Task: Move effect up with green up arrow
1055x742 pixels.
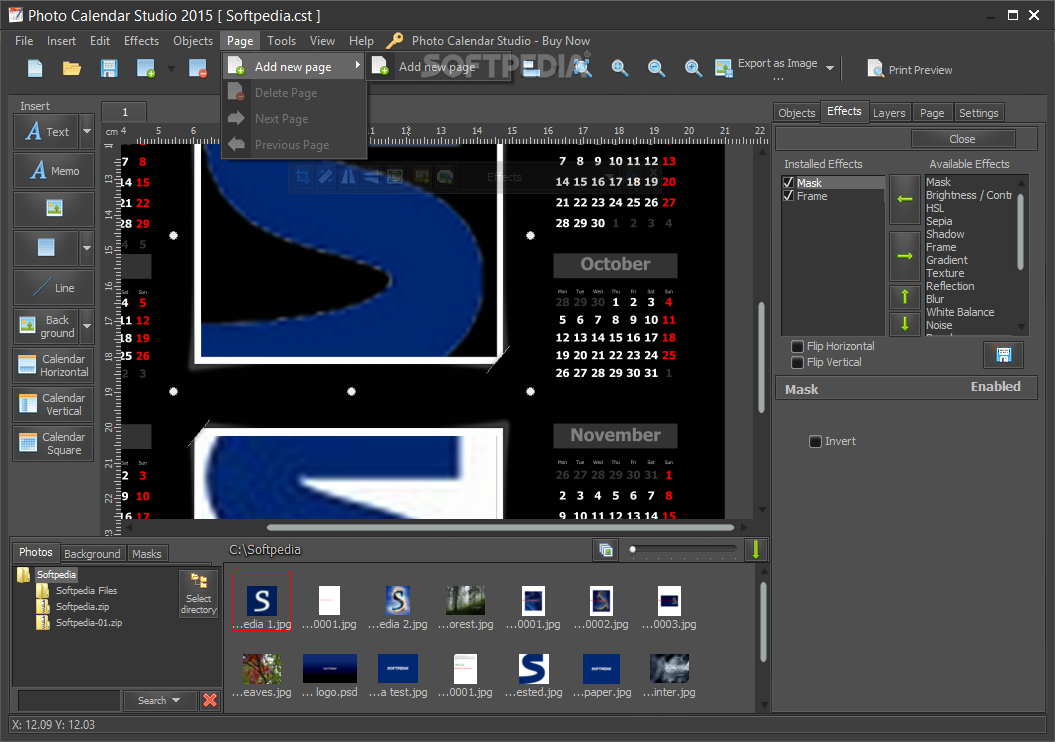Action: (x=905, y=297)
